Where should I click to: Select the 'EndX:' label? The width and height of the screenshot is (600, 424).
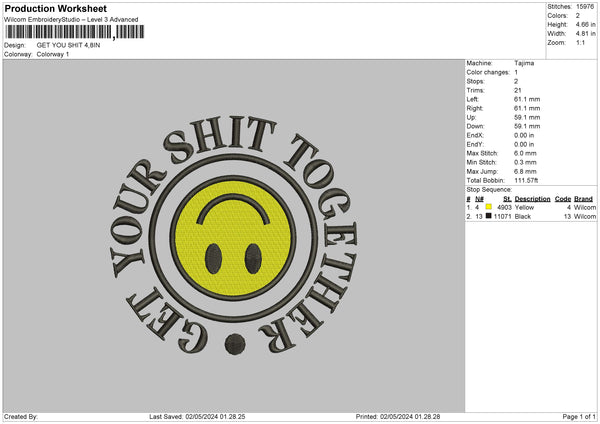pos(475,135)
